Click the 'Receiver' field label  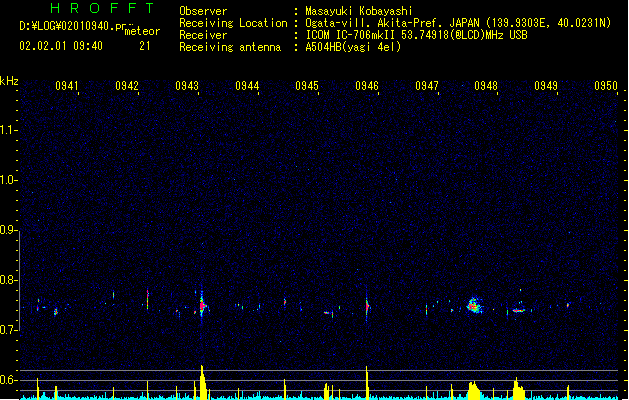click(203, 35)
